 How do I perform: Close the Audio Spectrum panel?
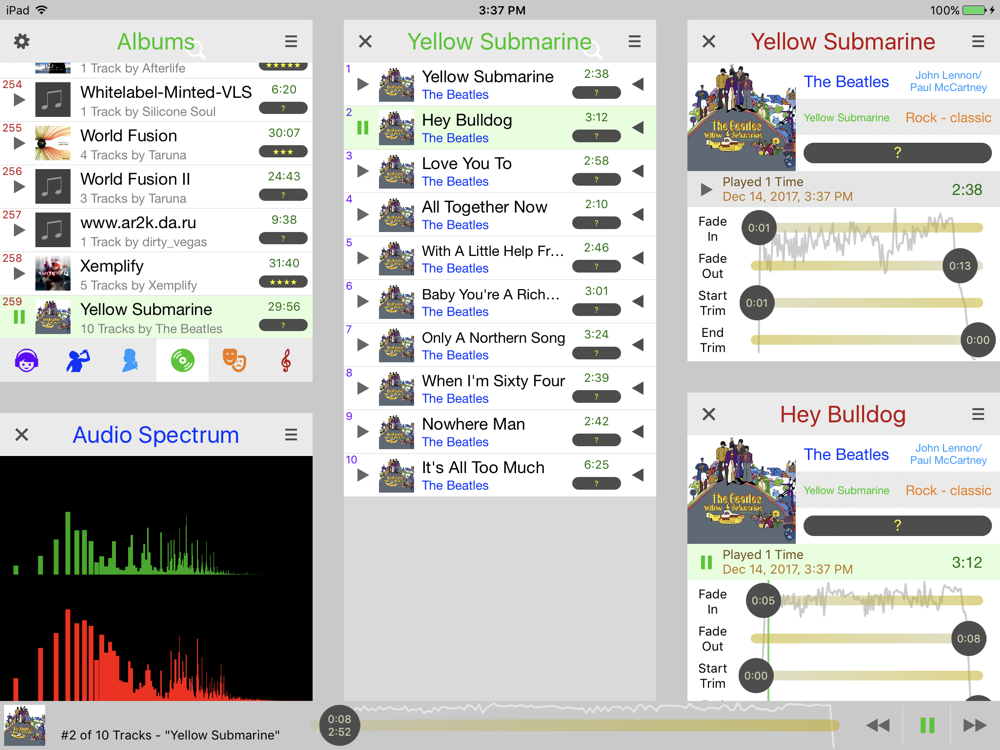(x=22, y=435)
